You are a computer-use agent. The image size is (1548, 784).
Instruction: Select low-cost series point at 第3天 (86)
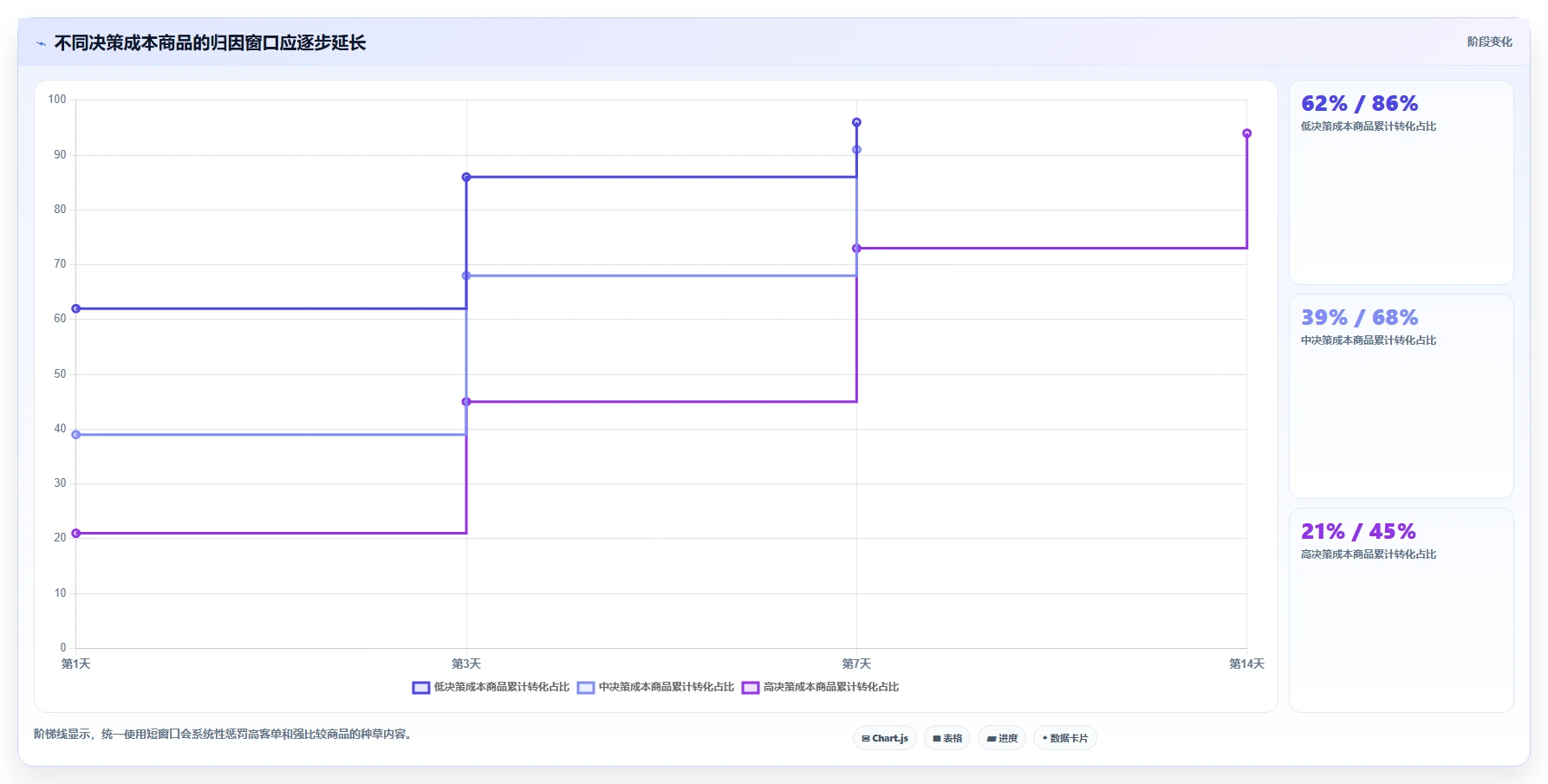point(466,177)
